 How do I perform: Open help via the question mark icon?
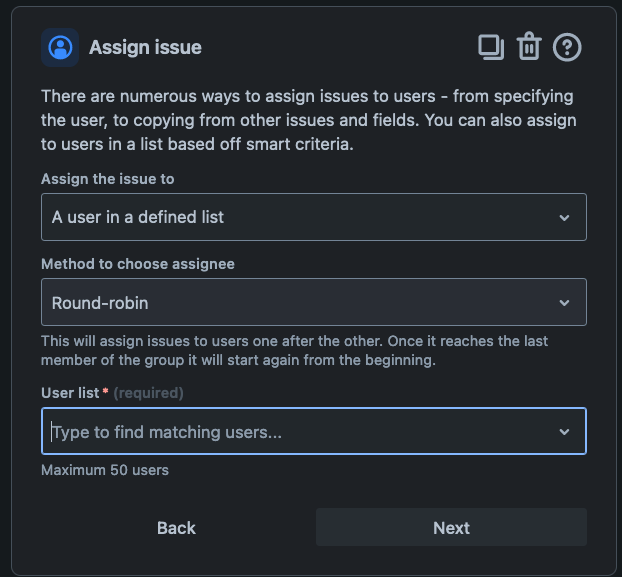click(x=567, y=47)
